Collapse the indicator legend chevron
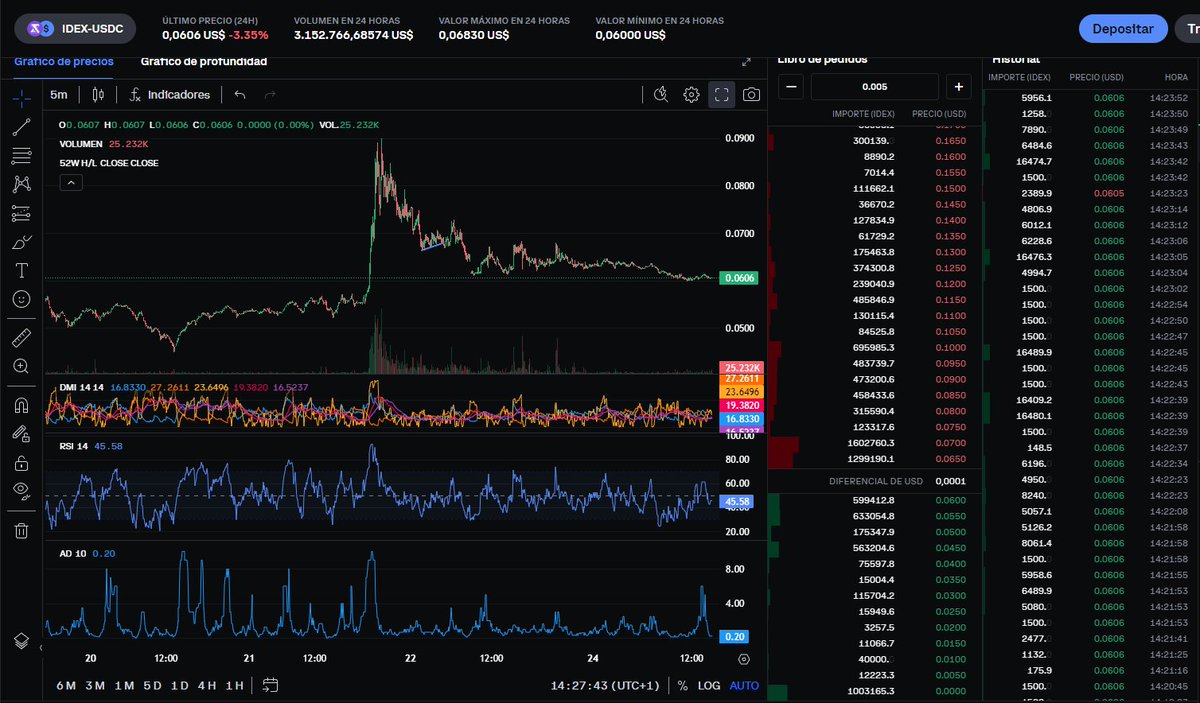 (x=71, y=182)
